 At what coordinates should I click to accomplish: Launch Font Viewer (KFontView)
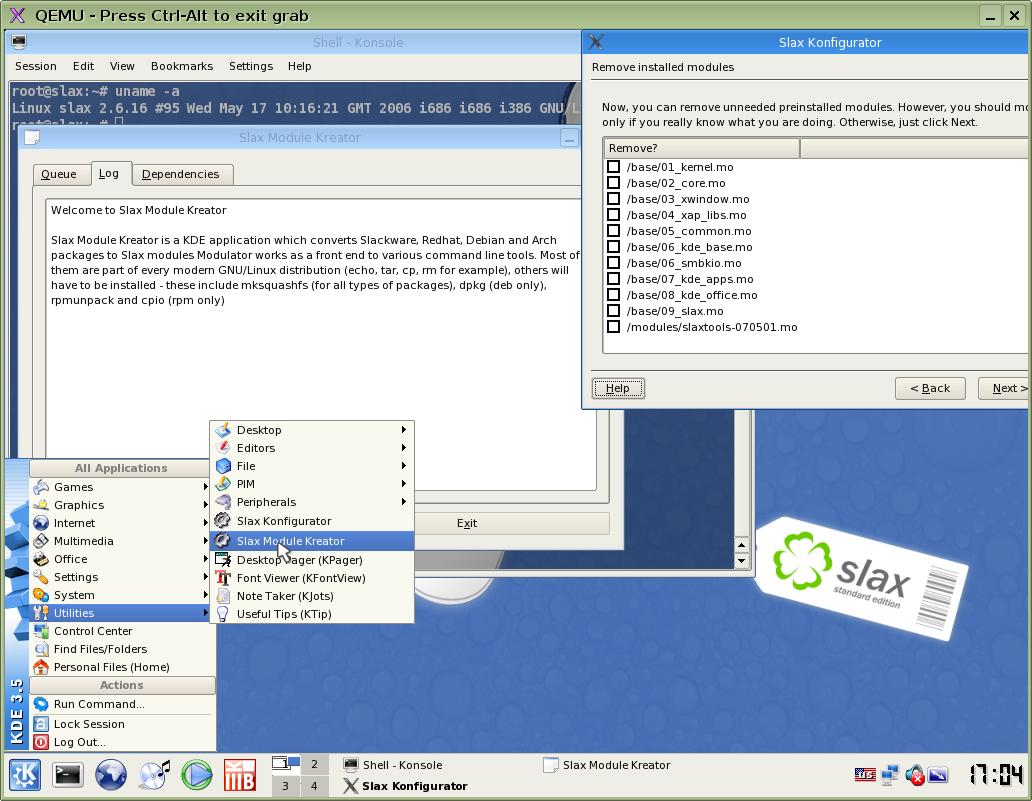[312, 578]
